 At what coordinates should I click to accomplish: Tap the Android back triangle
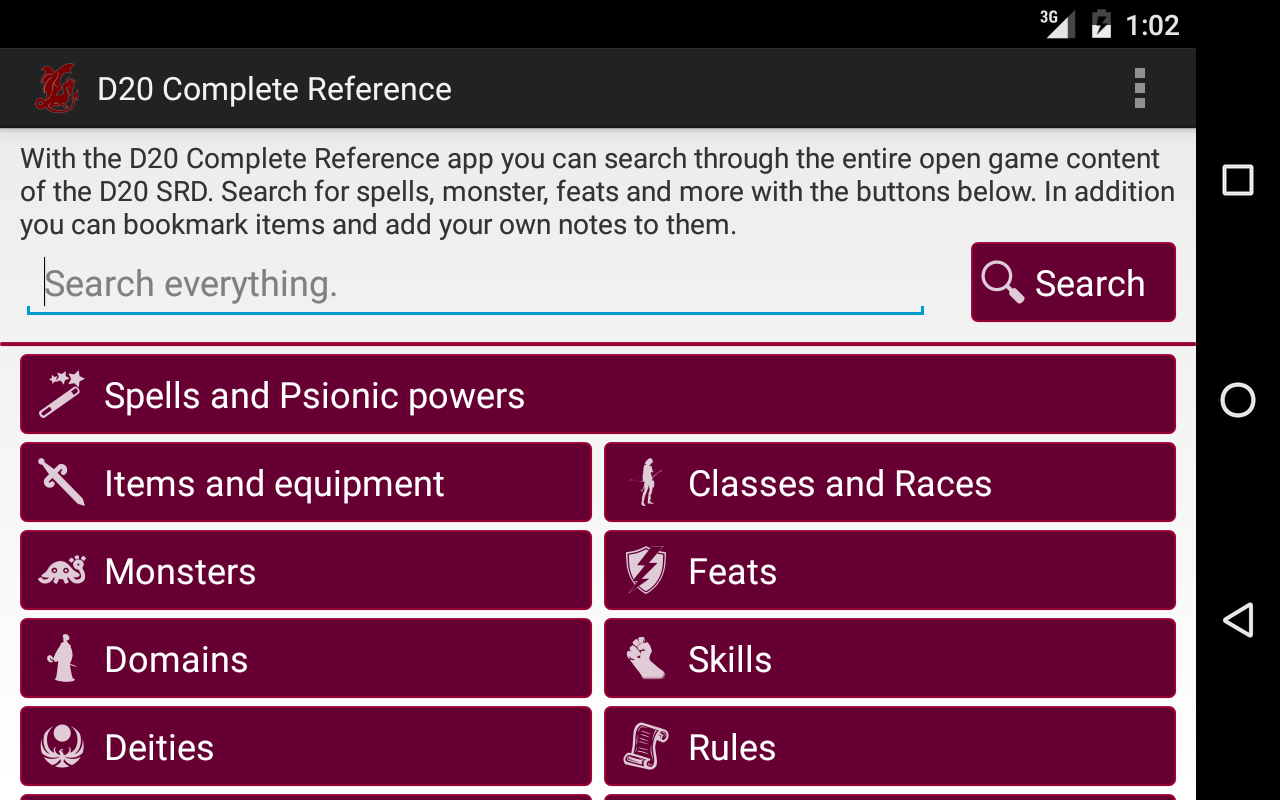1238,620
